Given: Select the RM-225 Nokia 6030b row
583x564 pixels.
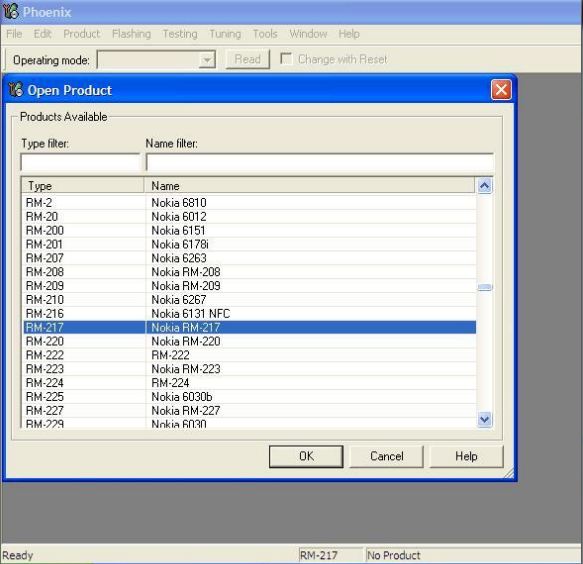Looking at the screenshot, I should click(x=249, y=397).
